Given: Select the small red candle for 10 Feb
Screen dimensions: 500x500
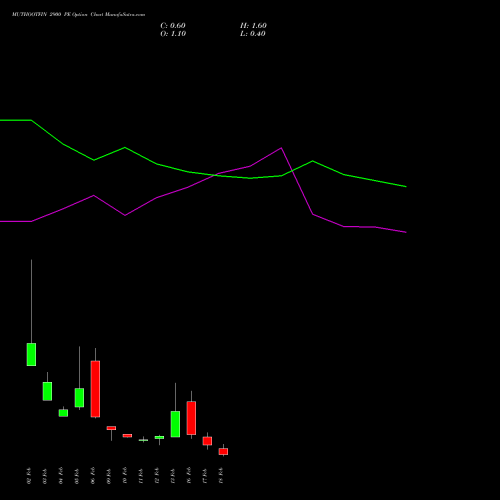Looking at the screenshot, I should 127,436.
